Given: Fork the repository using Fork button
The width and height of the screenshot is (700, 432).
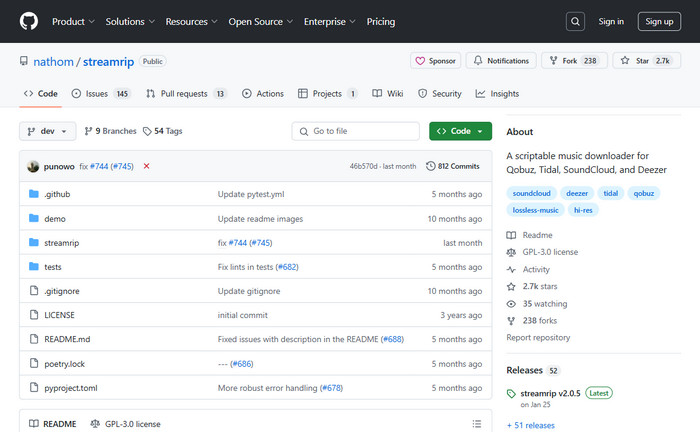Looking at the screenshot, I should pyautogui.click(x=574, y=61).
